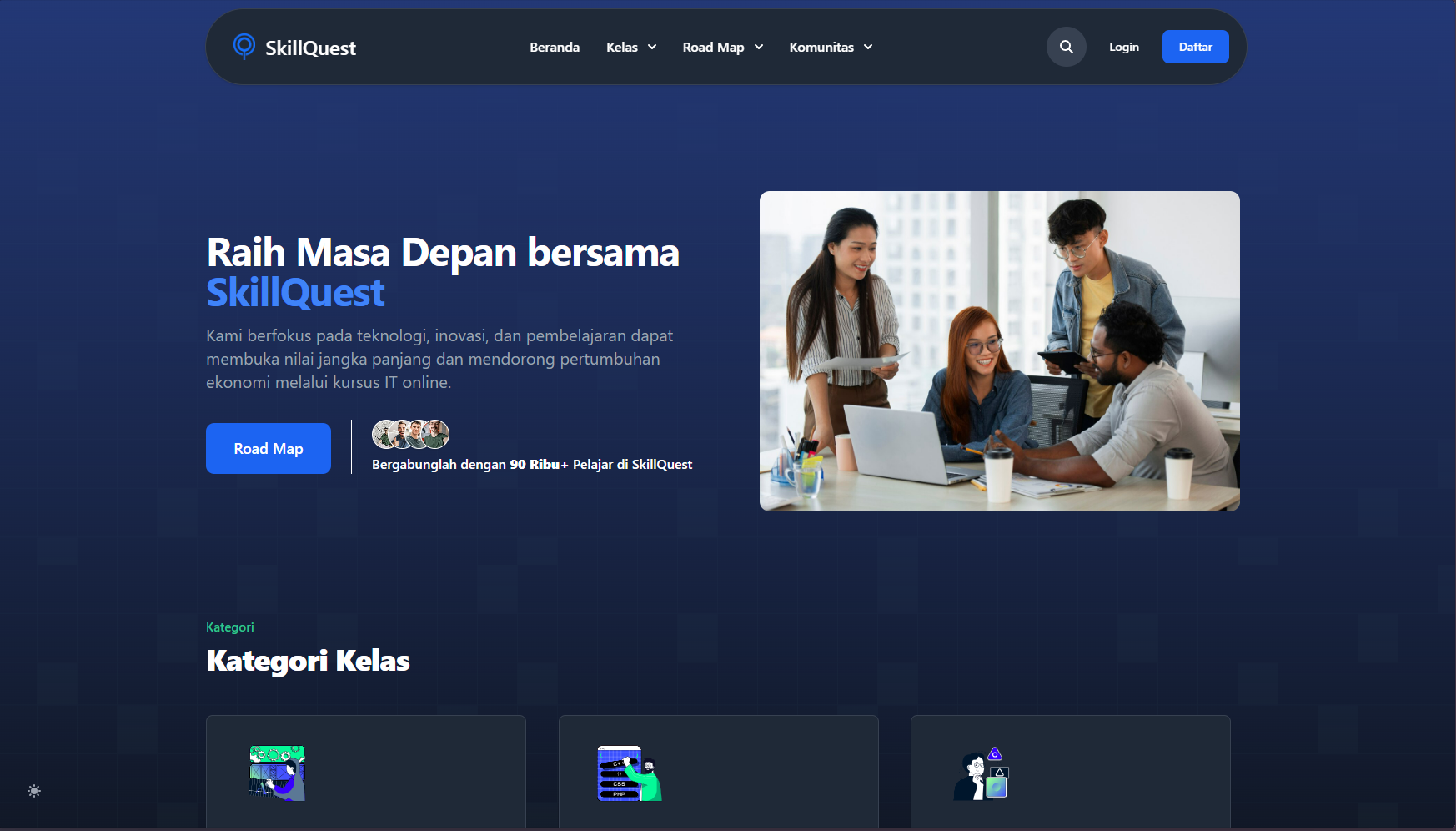This screenshot has width=1456, height=831.
Task: Click the first learner avatar
Action: tap(384, 434)
